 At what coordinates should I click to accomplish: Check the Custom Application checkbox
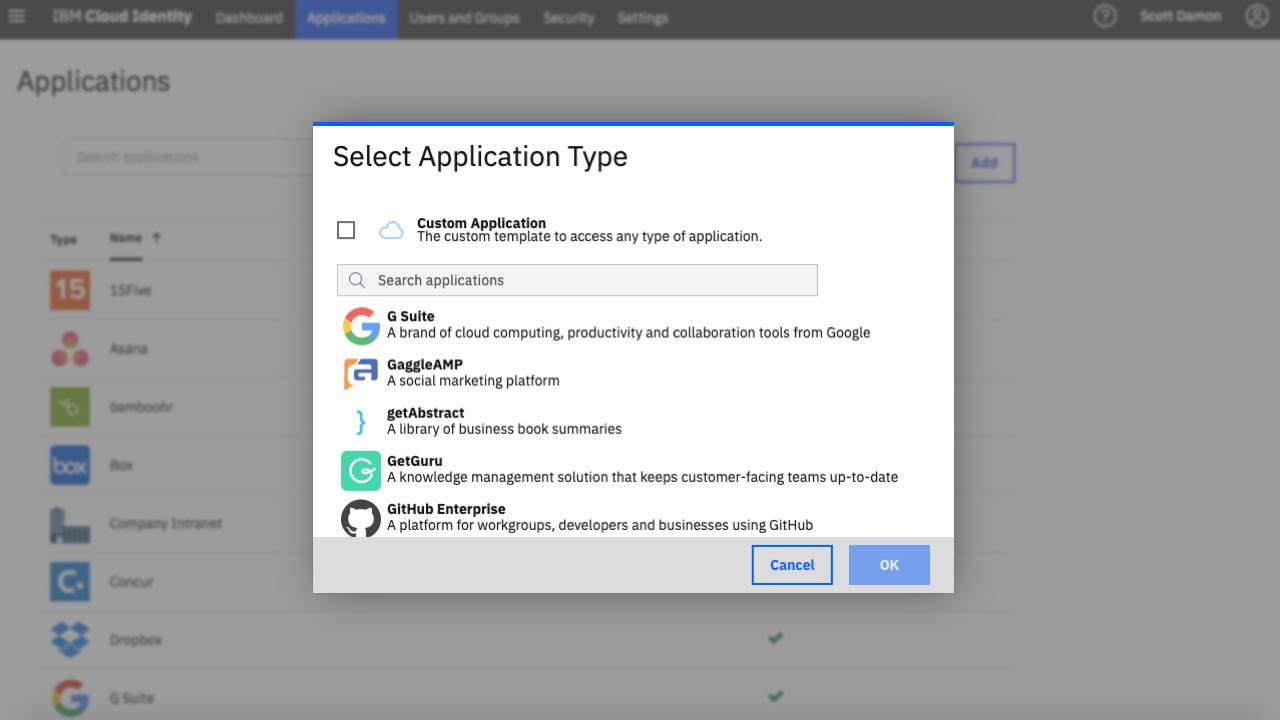point(346,231)
